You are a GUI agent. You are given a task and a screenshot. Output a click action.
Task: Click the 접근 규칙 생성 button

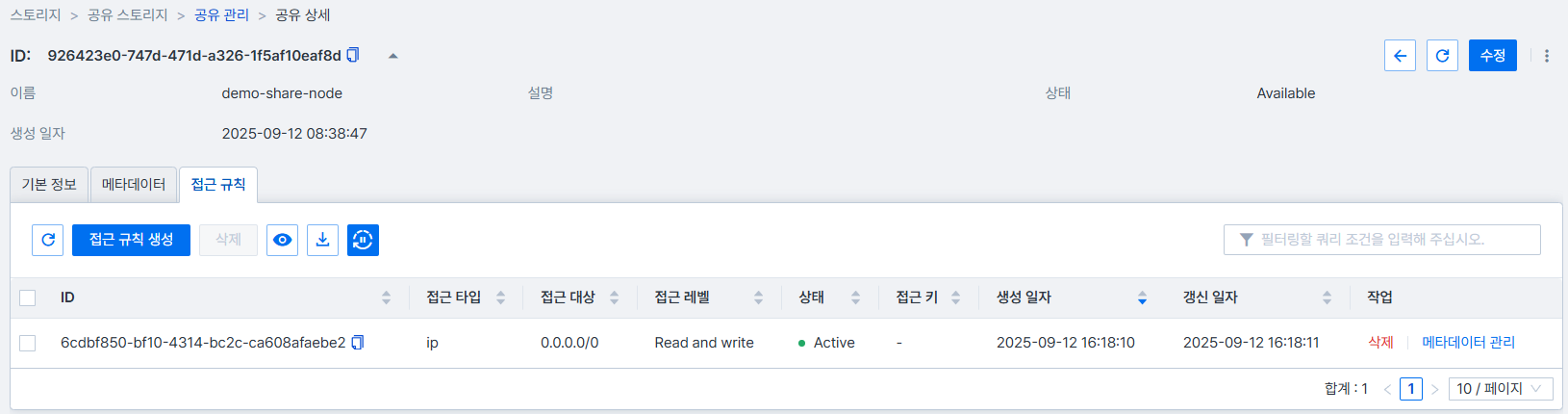pyautogui.click(x=131, y=240)
